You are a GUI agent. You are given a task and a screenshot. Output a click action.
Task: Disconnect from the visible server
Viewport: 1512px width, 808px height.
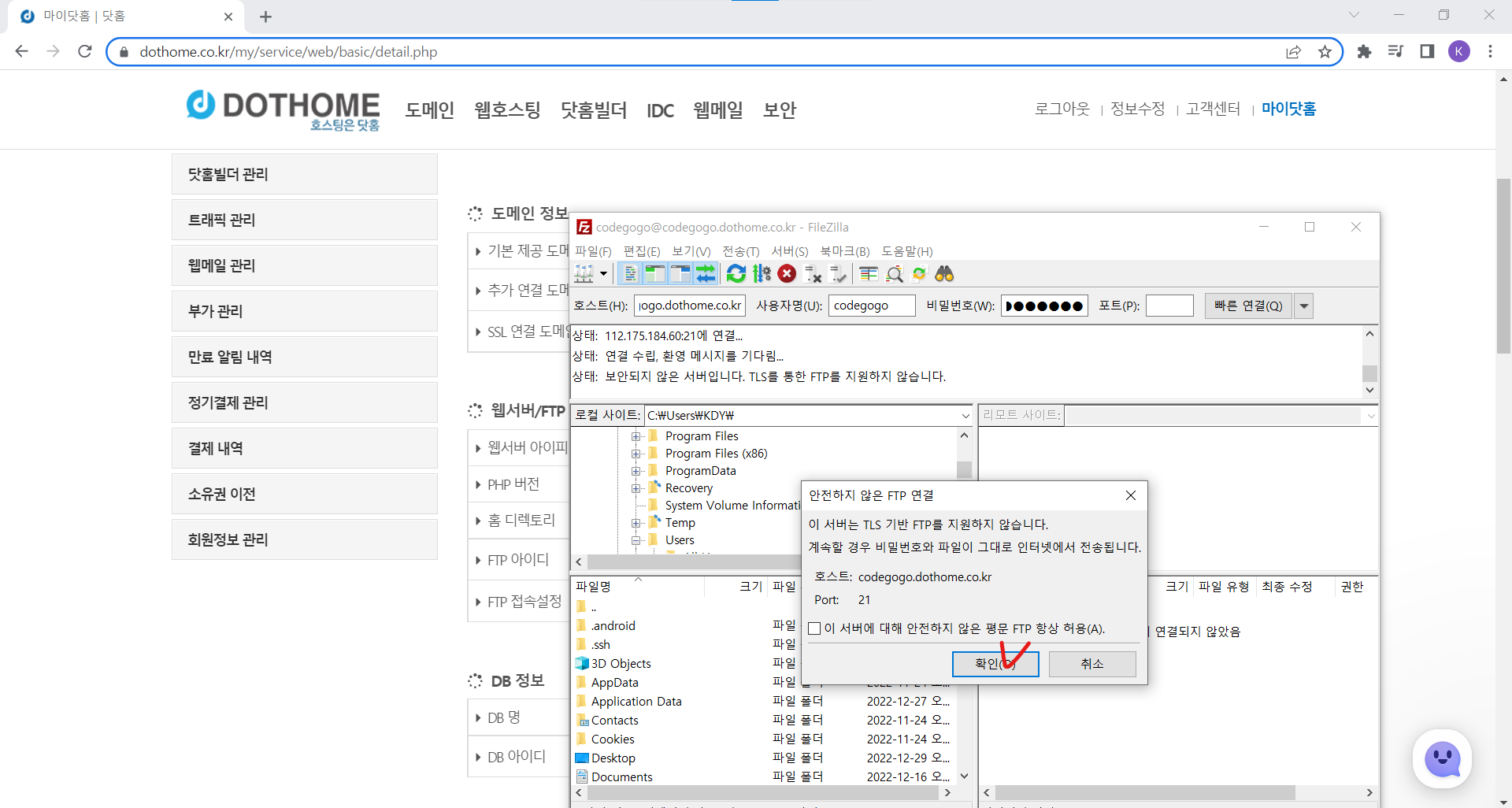(x=813, y=274)
